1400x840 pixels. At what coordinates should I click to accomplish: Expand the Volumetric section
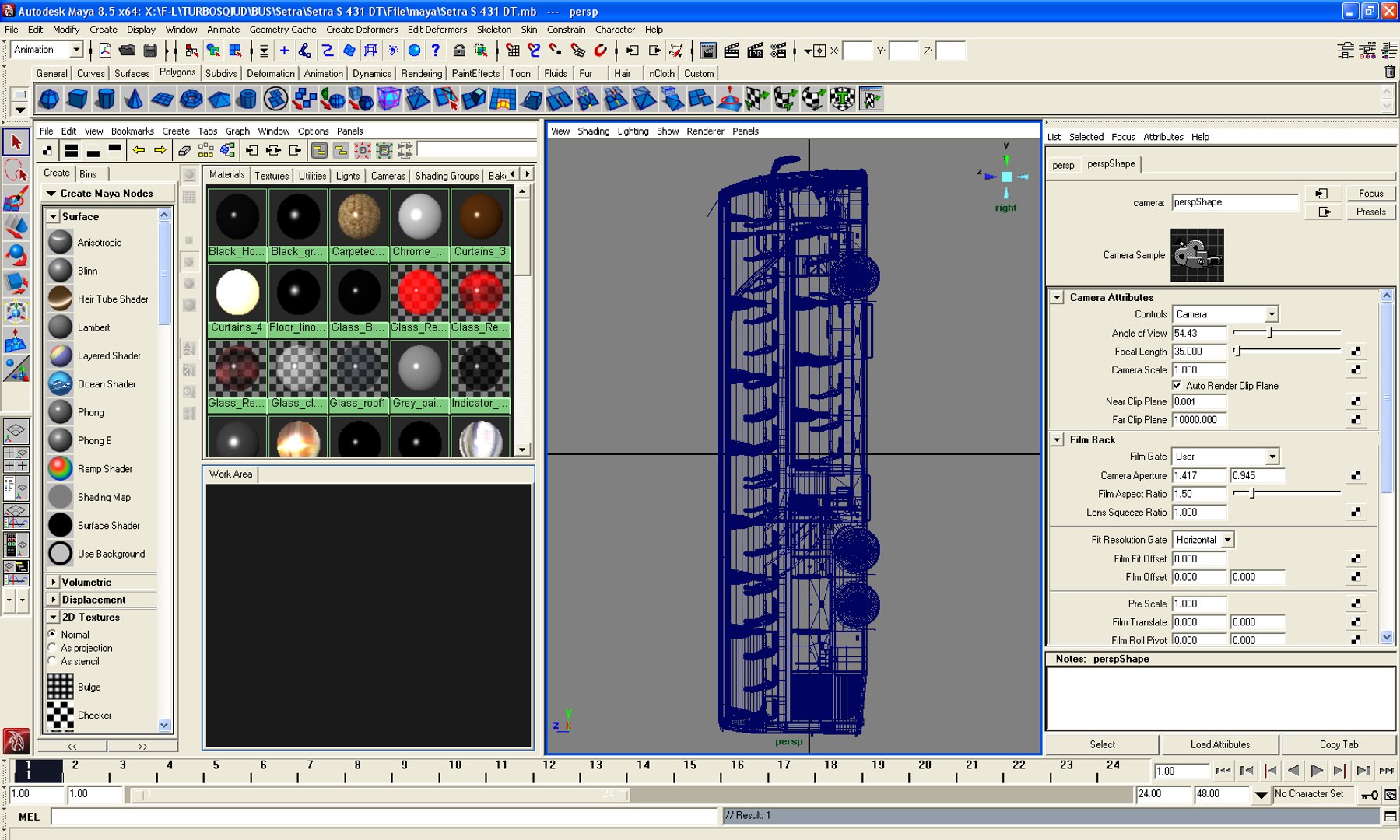coord(53,582)
